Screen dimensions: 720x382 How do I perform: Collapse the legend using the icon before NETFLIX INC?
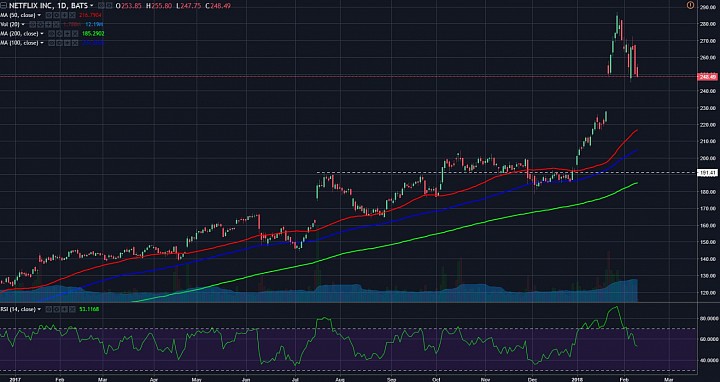[x=3, y=6]
